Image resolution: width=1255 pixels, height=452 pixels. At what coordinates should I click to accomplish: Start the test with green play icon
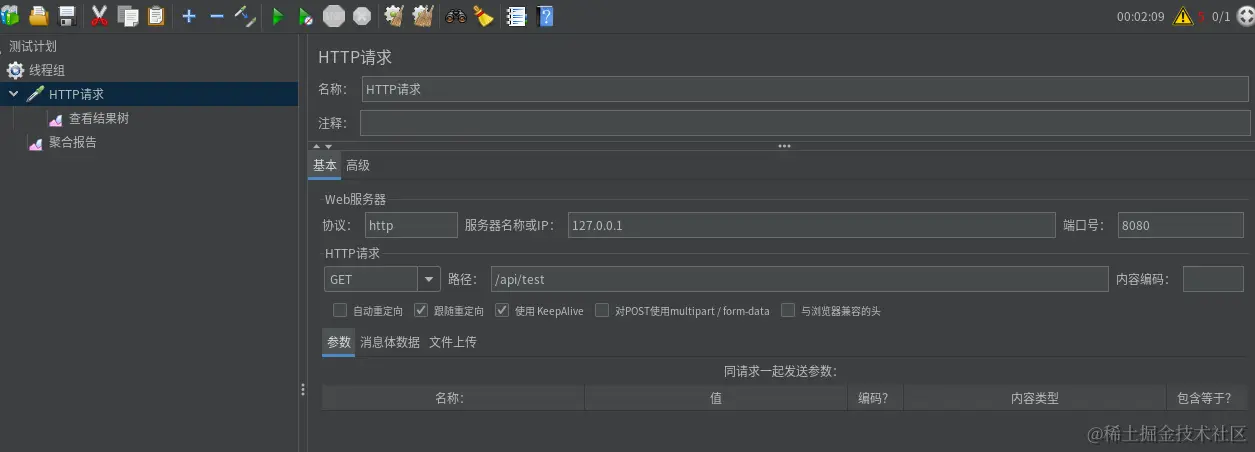point(278,16)
